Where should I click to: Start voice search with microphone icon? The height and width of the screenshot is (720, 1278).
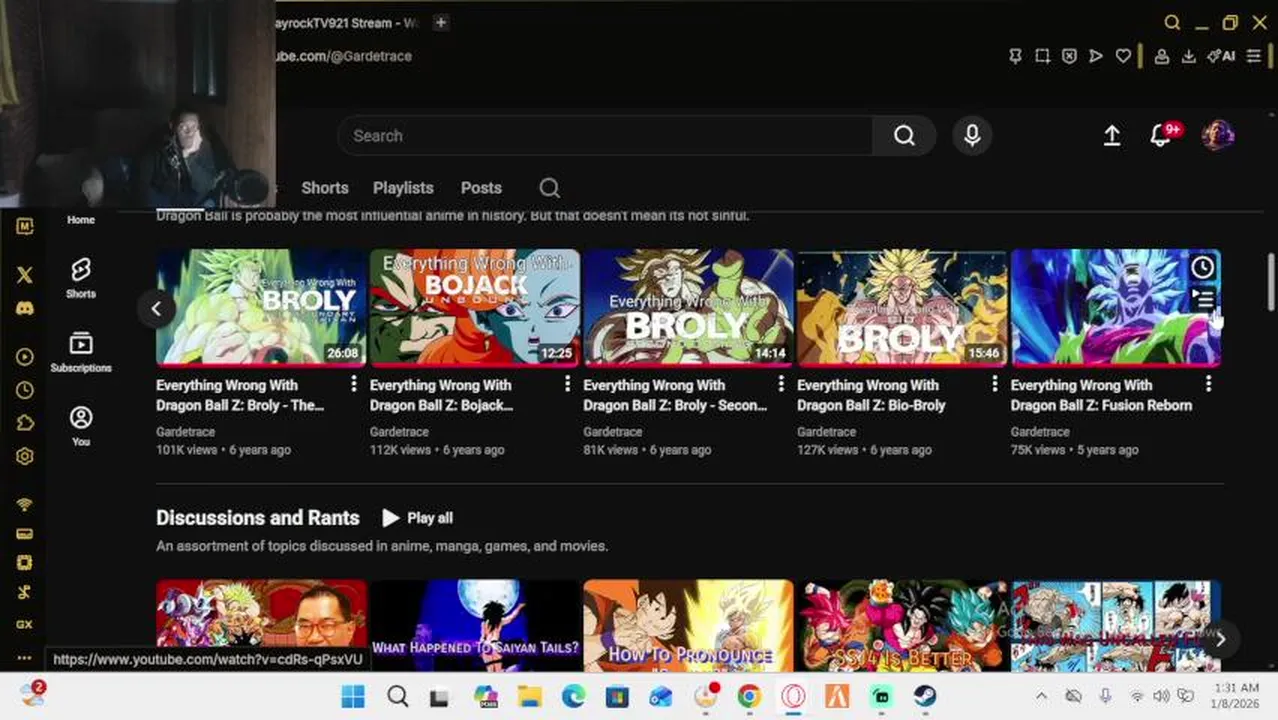972,136
